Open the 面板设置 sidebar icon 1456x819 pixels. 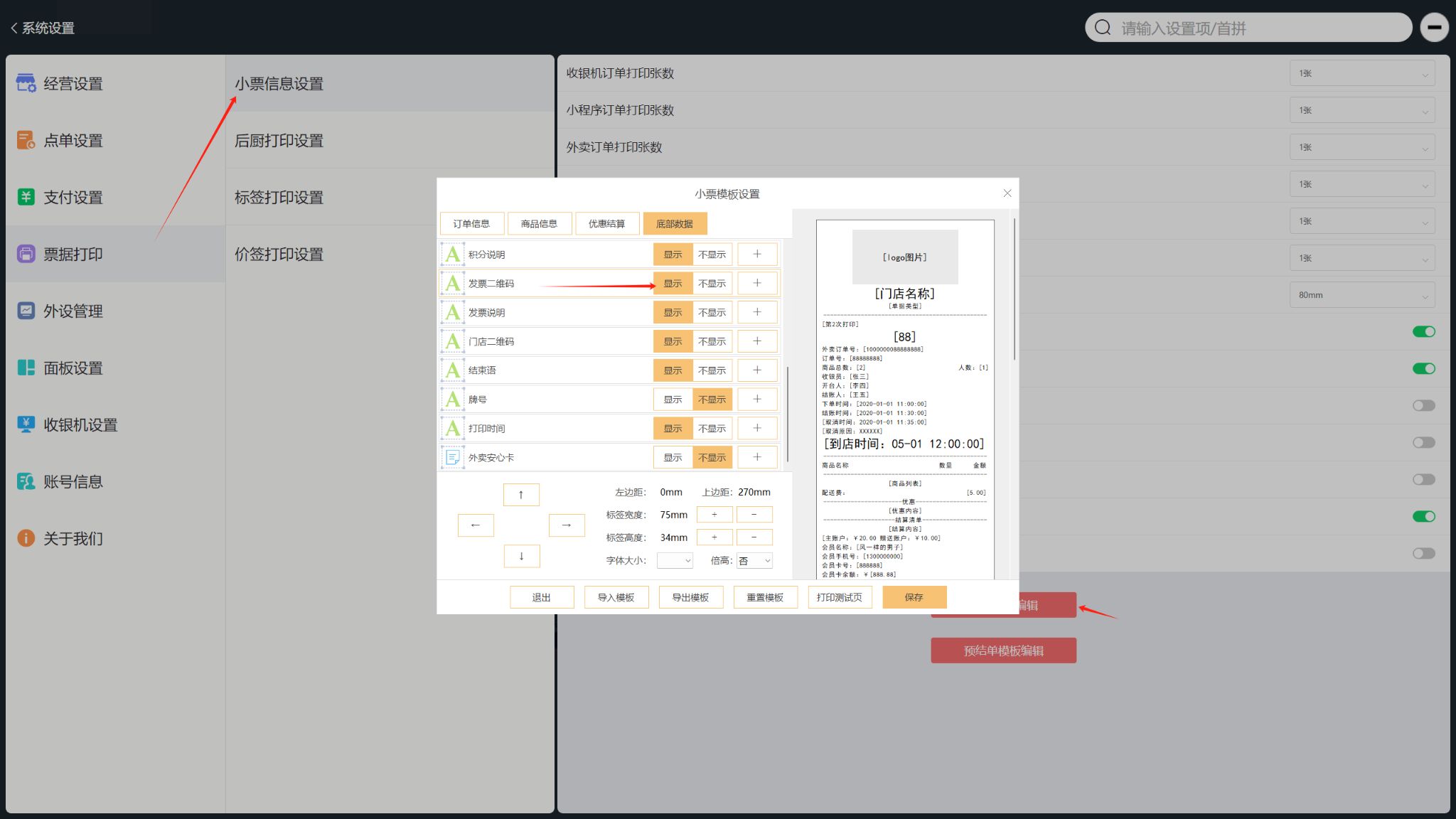point(26,368)
